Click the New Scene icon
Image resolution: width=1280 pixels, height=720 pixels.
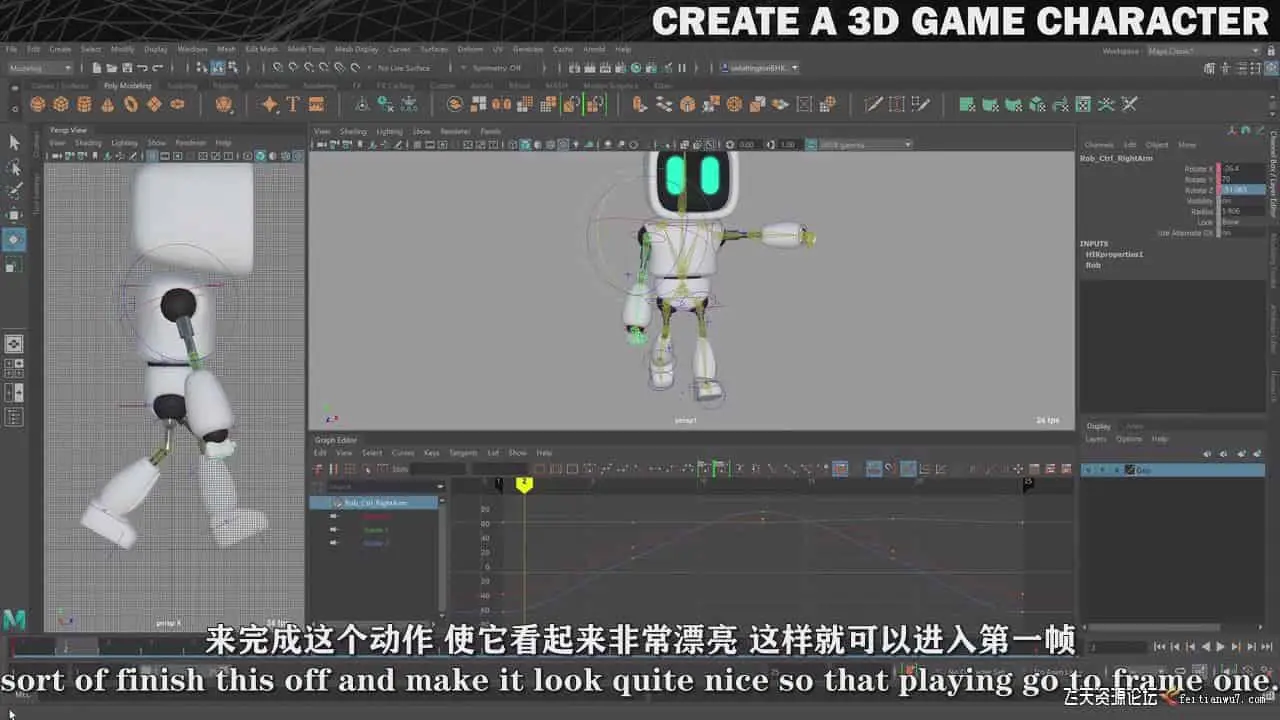pyautogui.click(x=97, y=68)
